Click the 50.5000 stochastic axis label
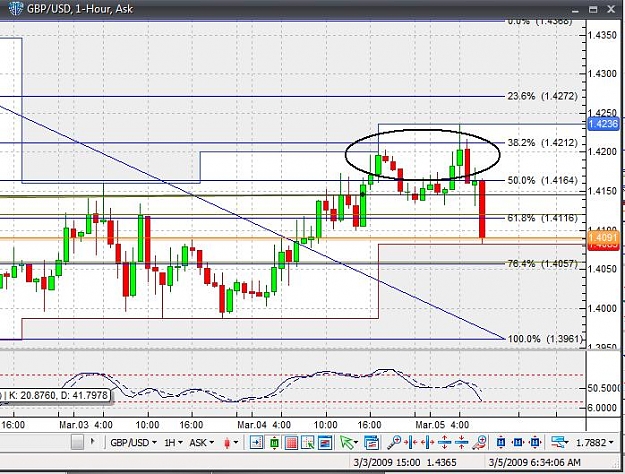Viewport: 625px width, 474px height. tap(605, 387)
